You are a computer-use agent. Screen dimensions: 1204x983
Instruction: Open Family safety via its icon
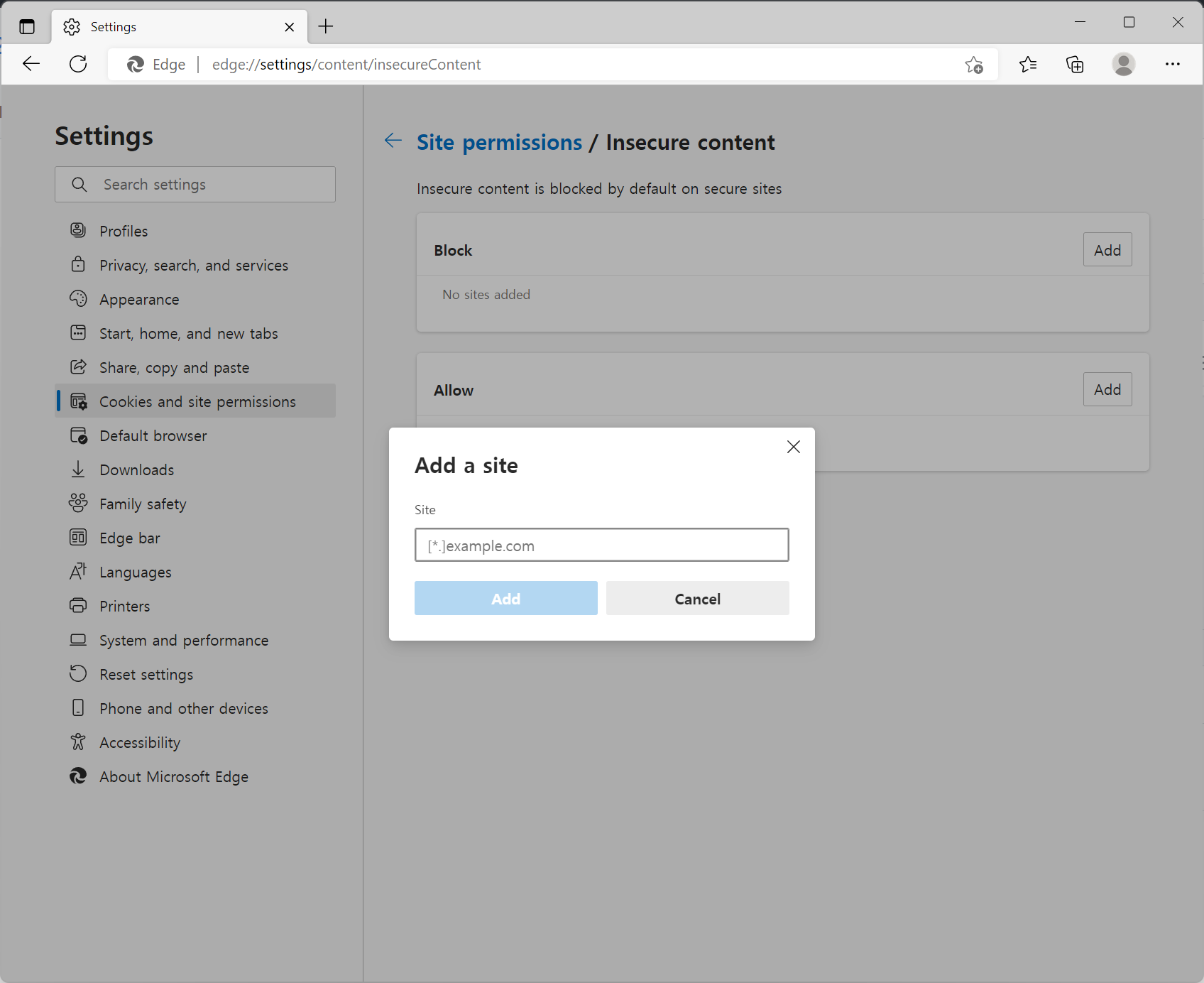tap(79, 504)
